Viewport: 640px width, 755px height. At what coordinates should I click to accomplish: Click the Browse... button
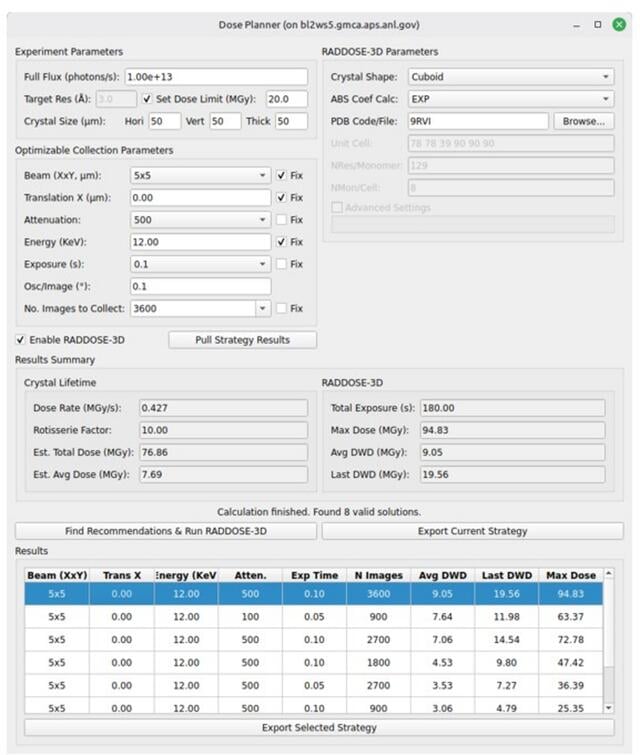click(584, 121)
